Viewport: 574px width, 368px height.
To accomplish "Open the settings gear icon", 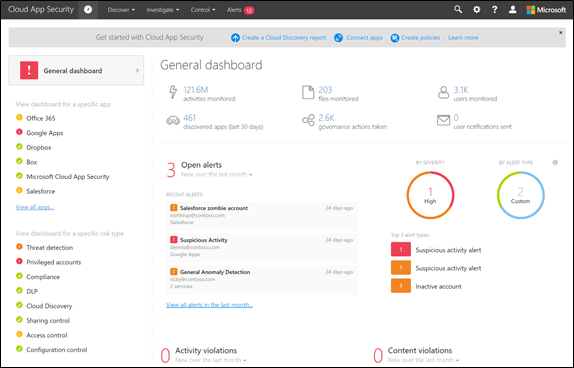I will coord(476,10).
